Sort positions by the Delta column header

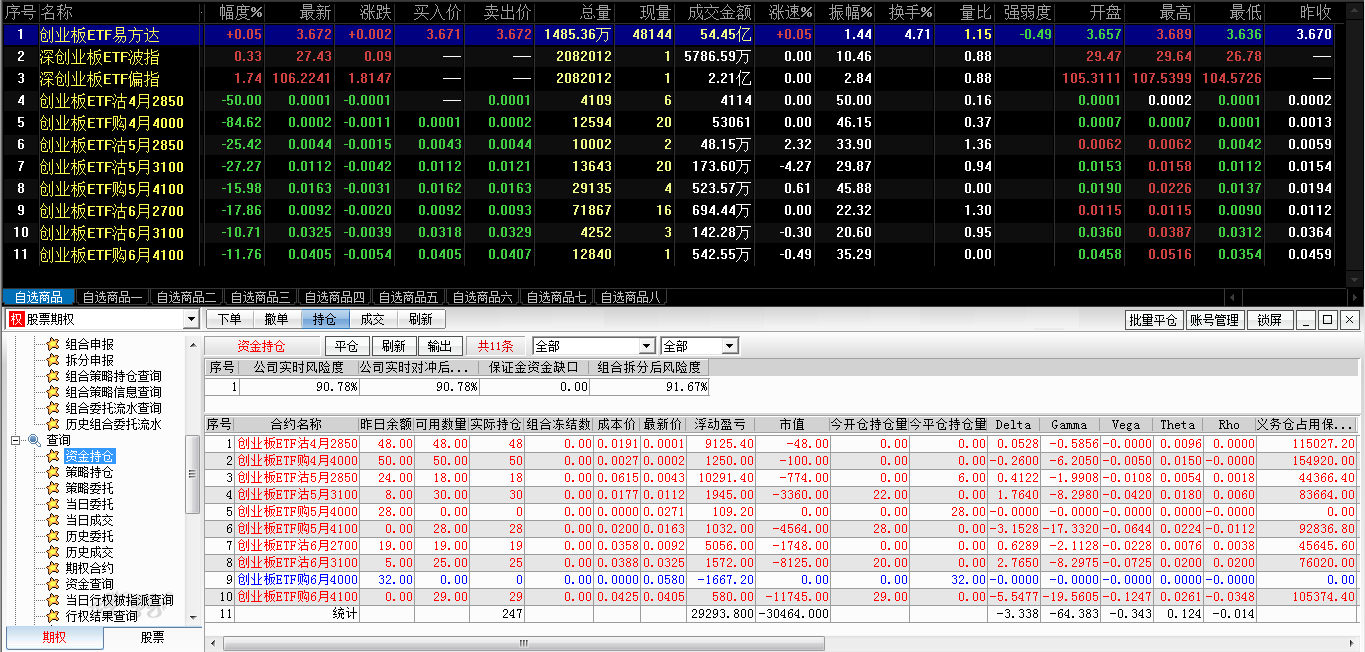(x=1013, y=424)
